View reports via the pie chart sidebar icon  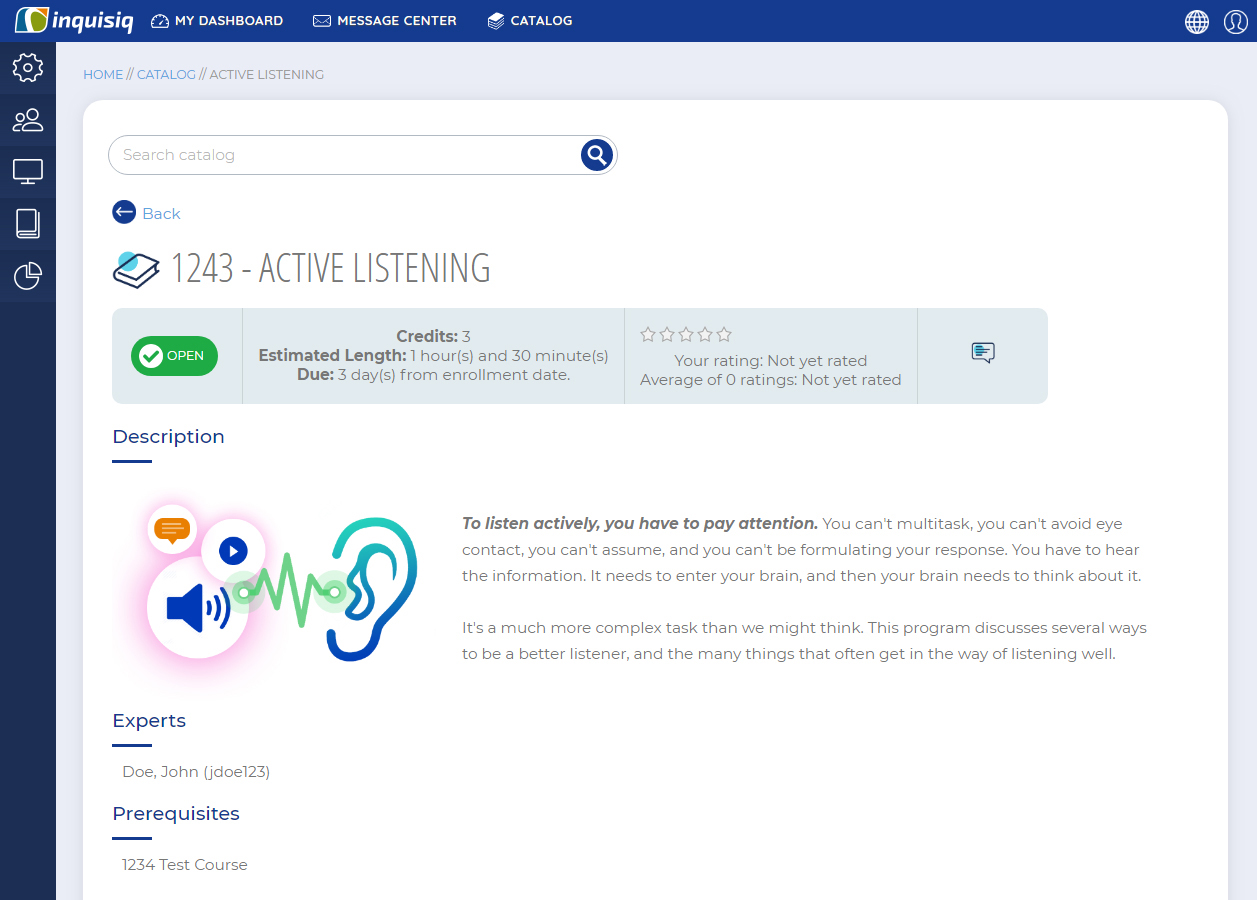tap(27, 276)
